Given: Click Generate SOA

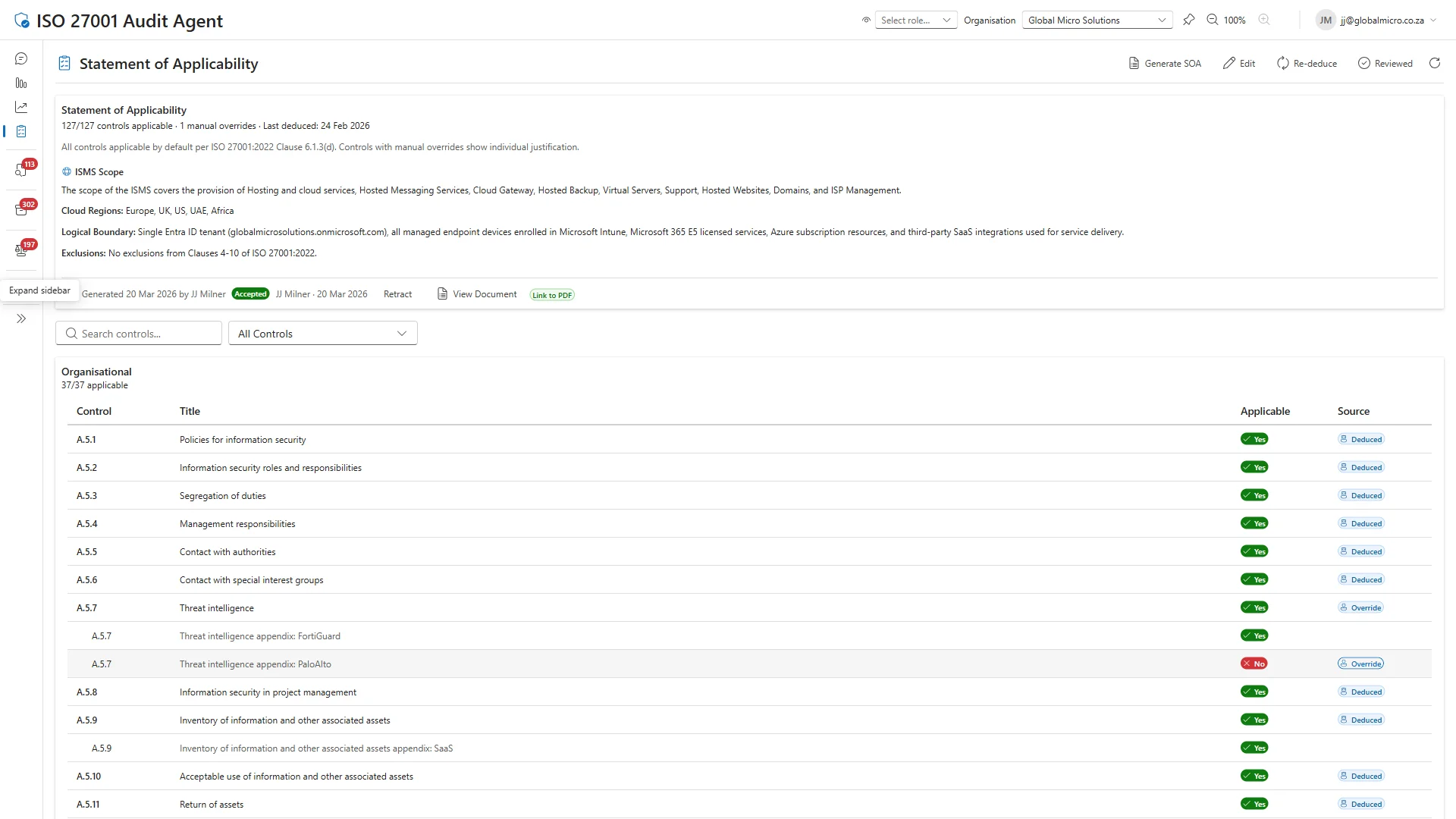Looking at the screenshot, I should point(1165,63).
